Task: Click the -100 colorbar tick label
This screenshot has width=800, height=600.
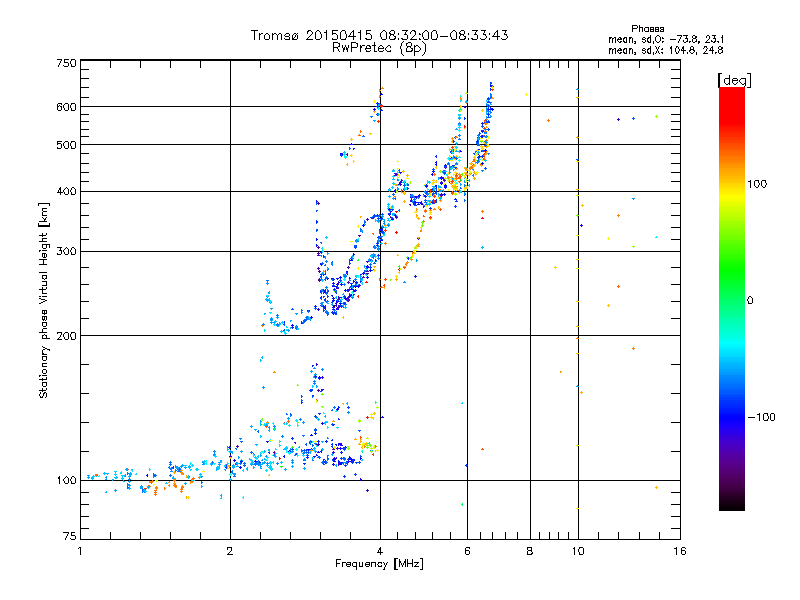Action: [x=763, y=416]
